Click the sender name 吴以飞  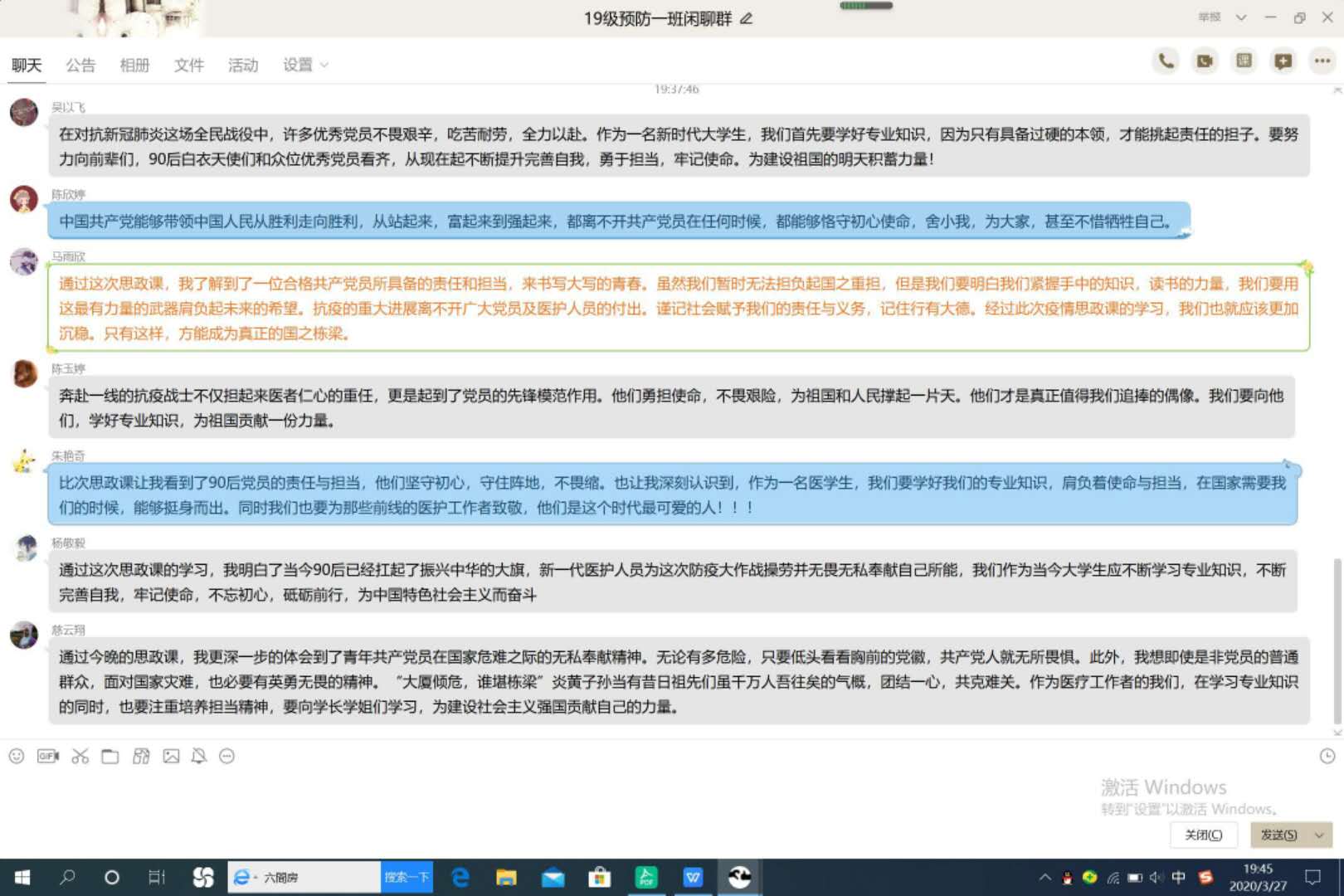click(68, 107)
